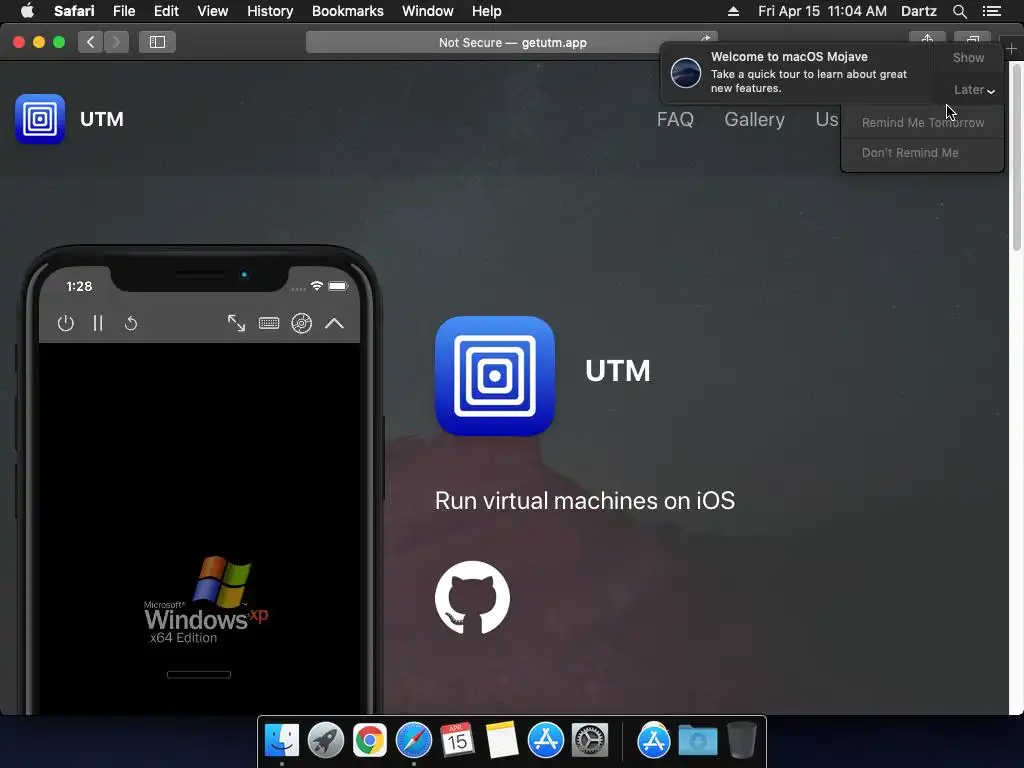
Task: Open the Window menu
Action: 427,11
